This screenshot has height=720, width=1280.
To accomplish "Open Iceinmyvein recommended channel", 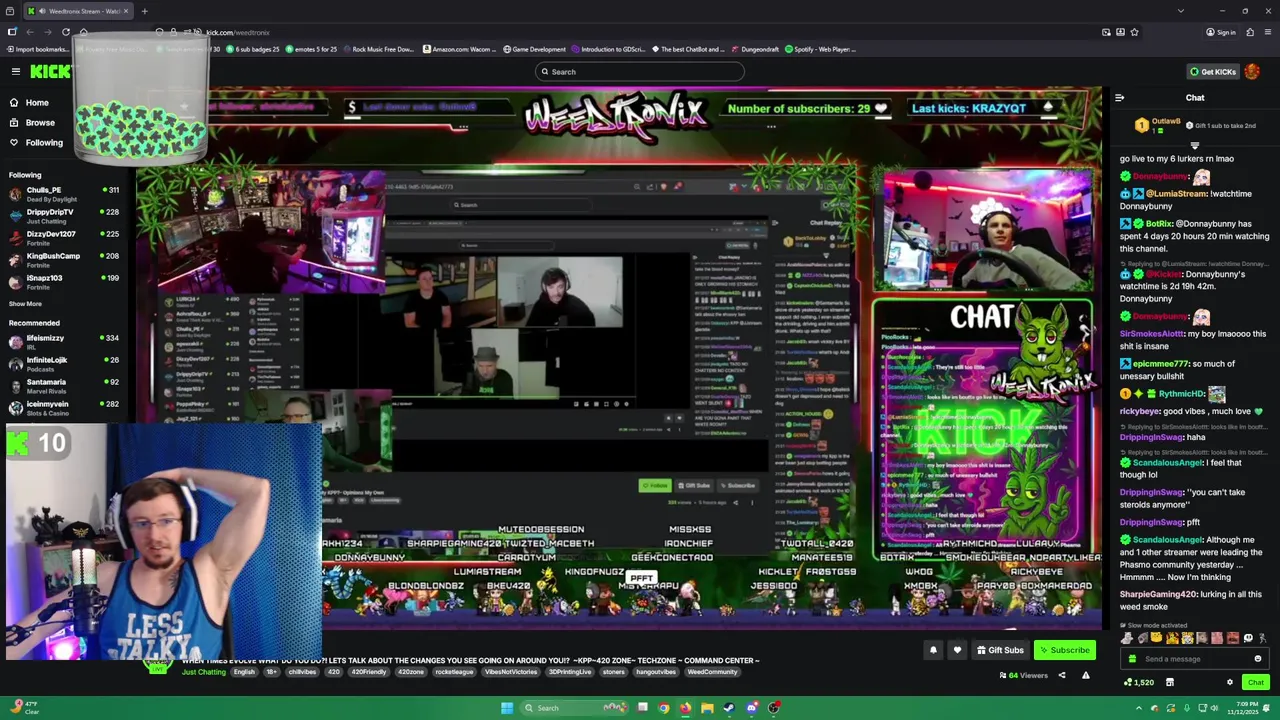I will tap(64, 407).
